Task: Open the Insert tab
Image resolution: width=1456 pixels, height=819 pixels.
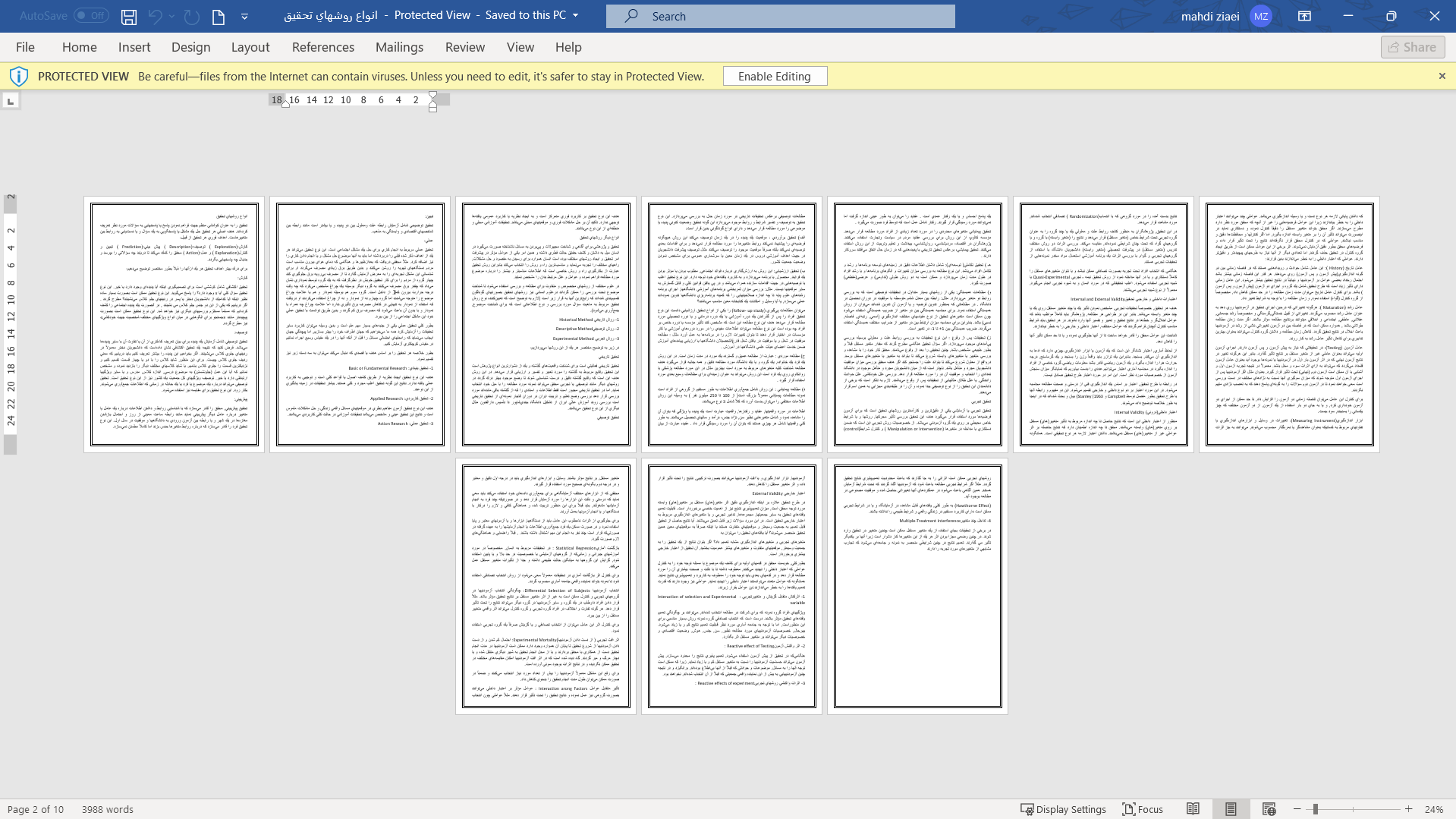Action: 134,47
